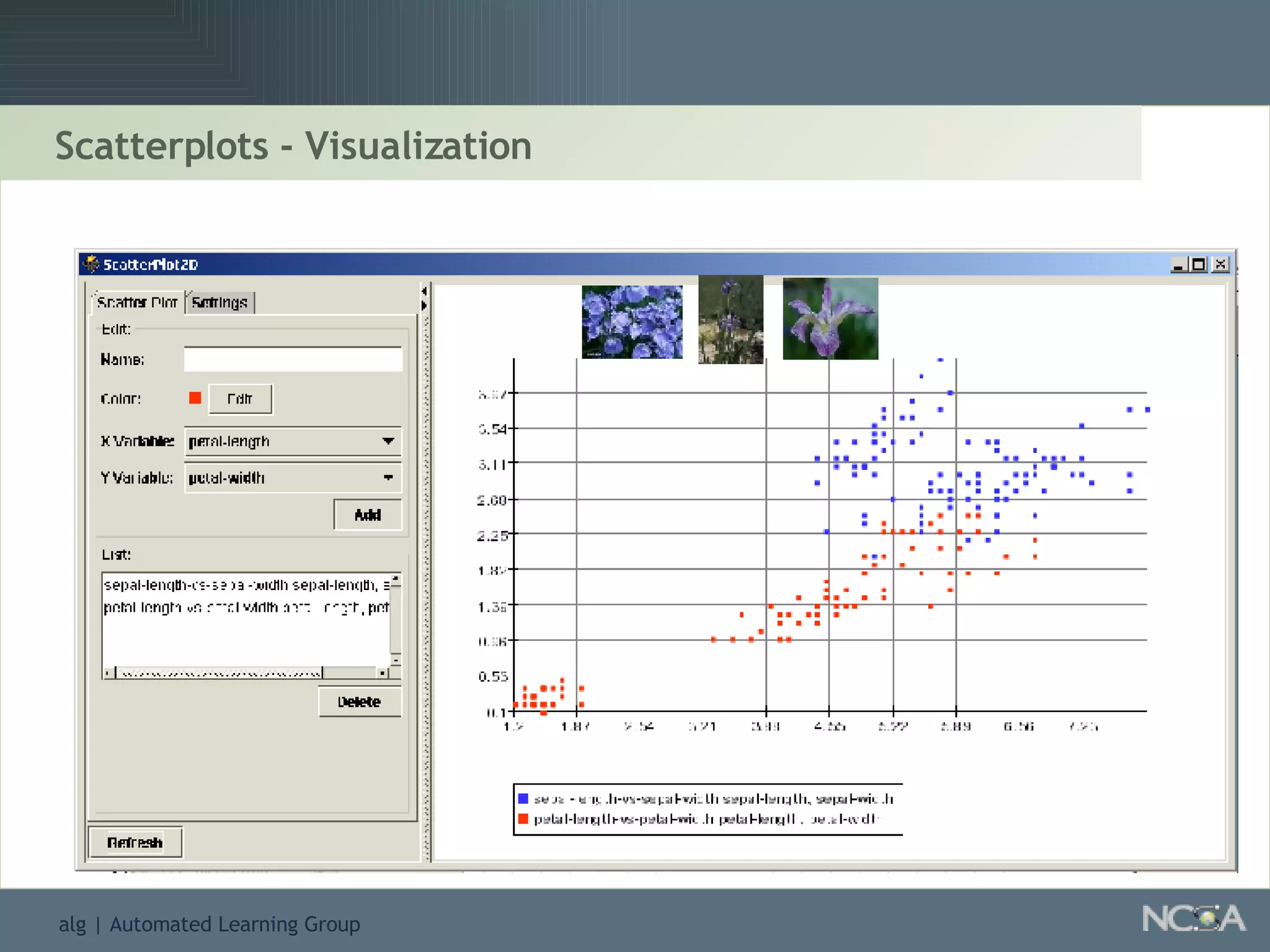The image size is (1270, 952).
Task: Click the horizontal scrollbar under the list
Action: (x=220, y=673)
